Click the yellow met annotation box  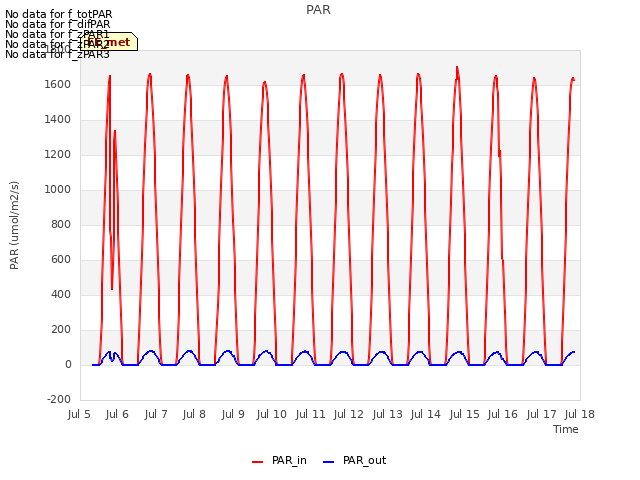click(x=109, y=42)
